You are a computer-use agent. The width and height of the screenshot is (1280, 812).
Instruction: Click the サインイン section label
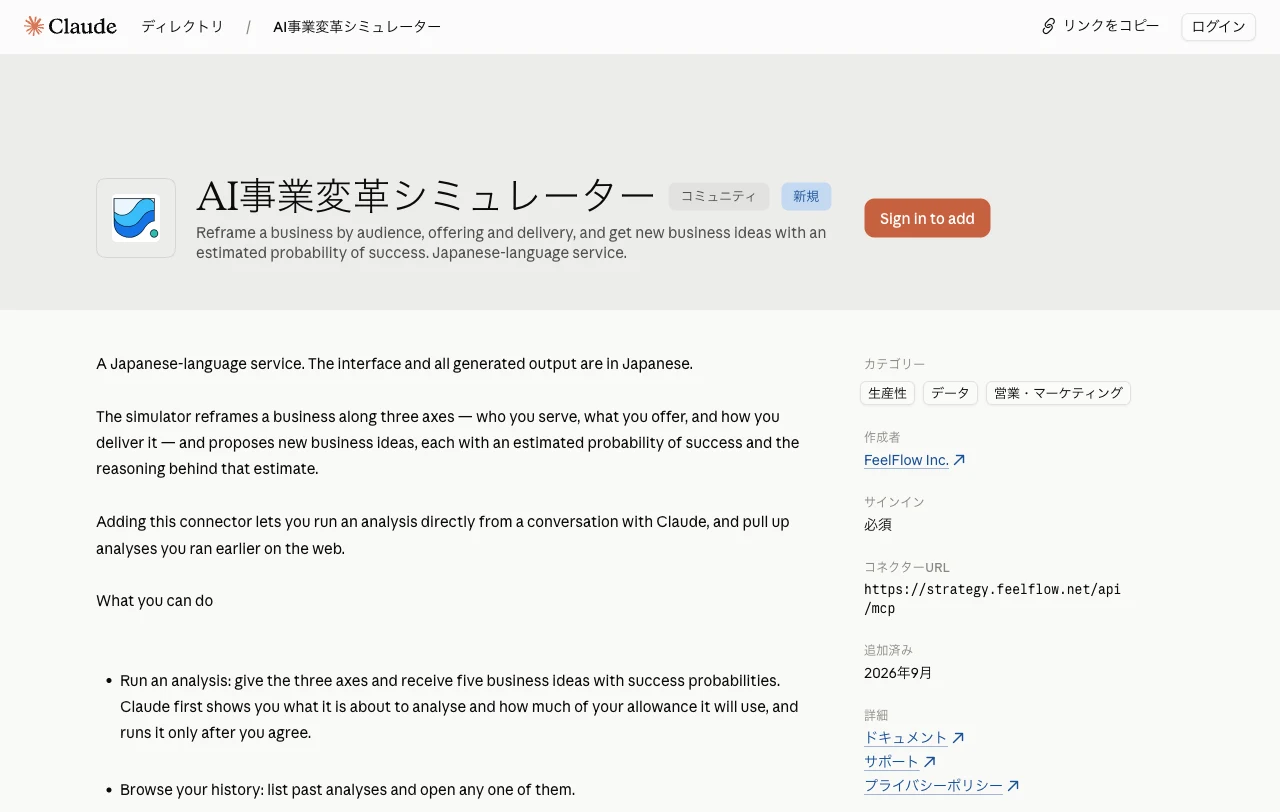[894, 502]
